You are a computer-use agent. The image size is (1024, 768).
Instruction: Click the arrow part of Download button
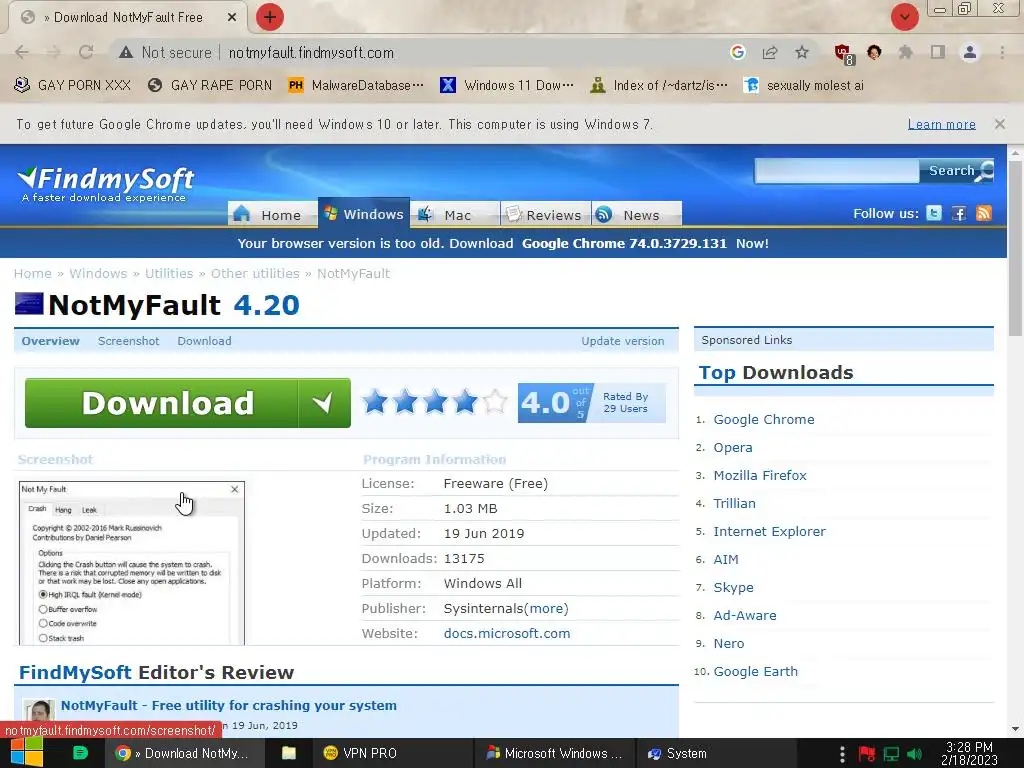coord(323,403)
